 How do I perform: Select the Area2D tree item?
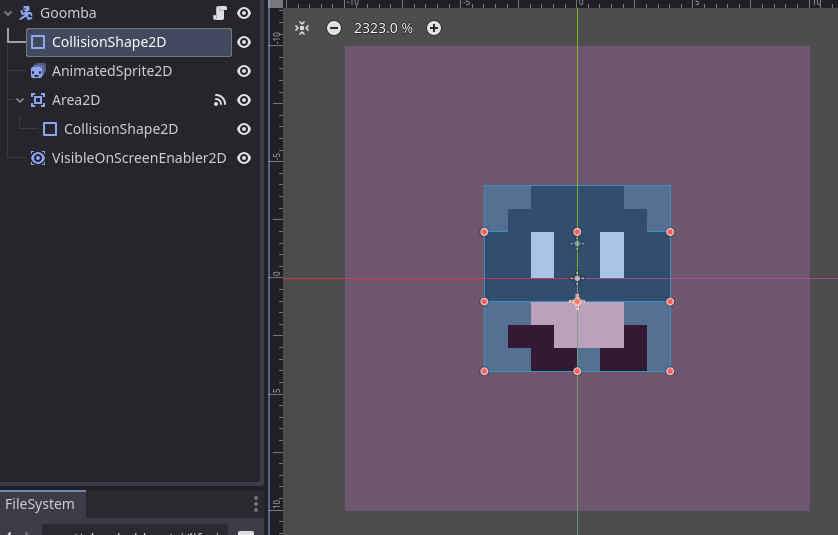(x=76, y=100)
